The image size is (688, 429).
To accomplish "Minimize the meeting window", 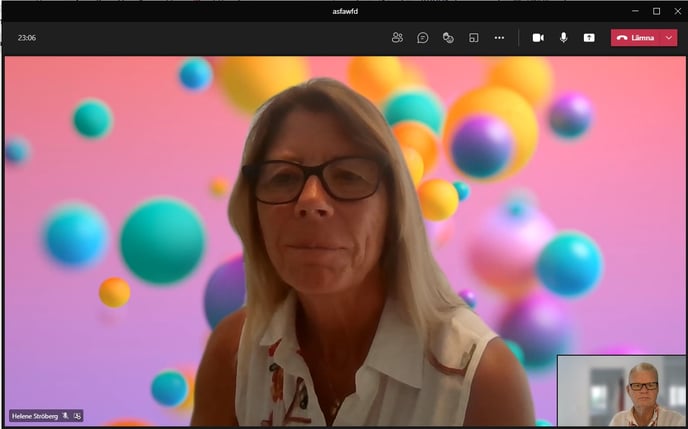I will click(635, 11).
